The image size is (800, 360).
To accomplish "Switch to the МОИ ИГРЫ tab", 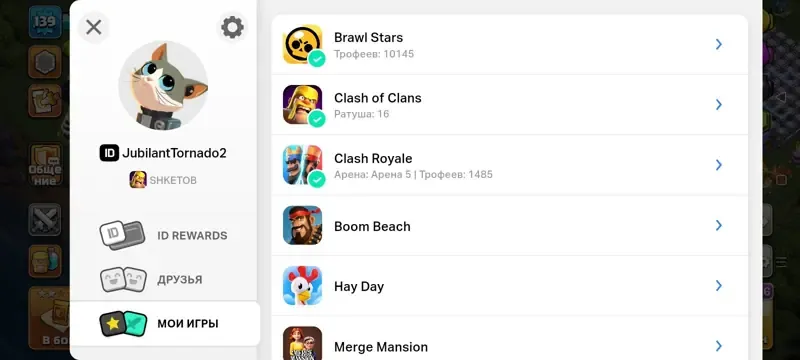I will tap(164, 323).
